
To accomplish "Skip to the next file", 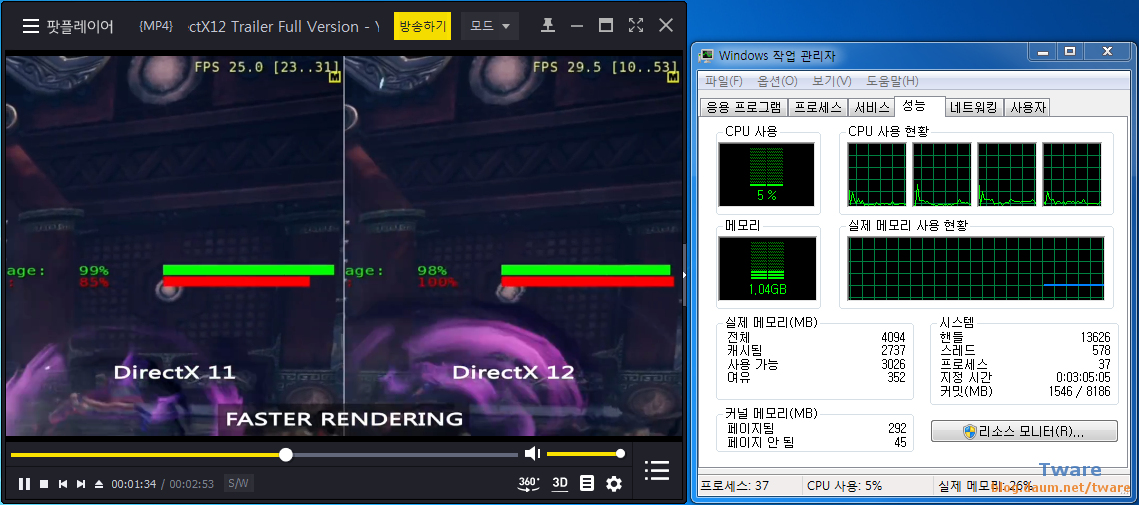I will click(x=81, y=484).
